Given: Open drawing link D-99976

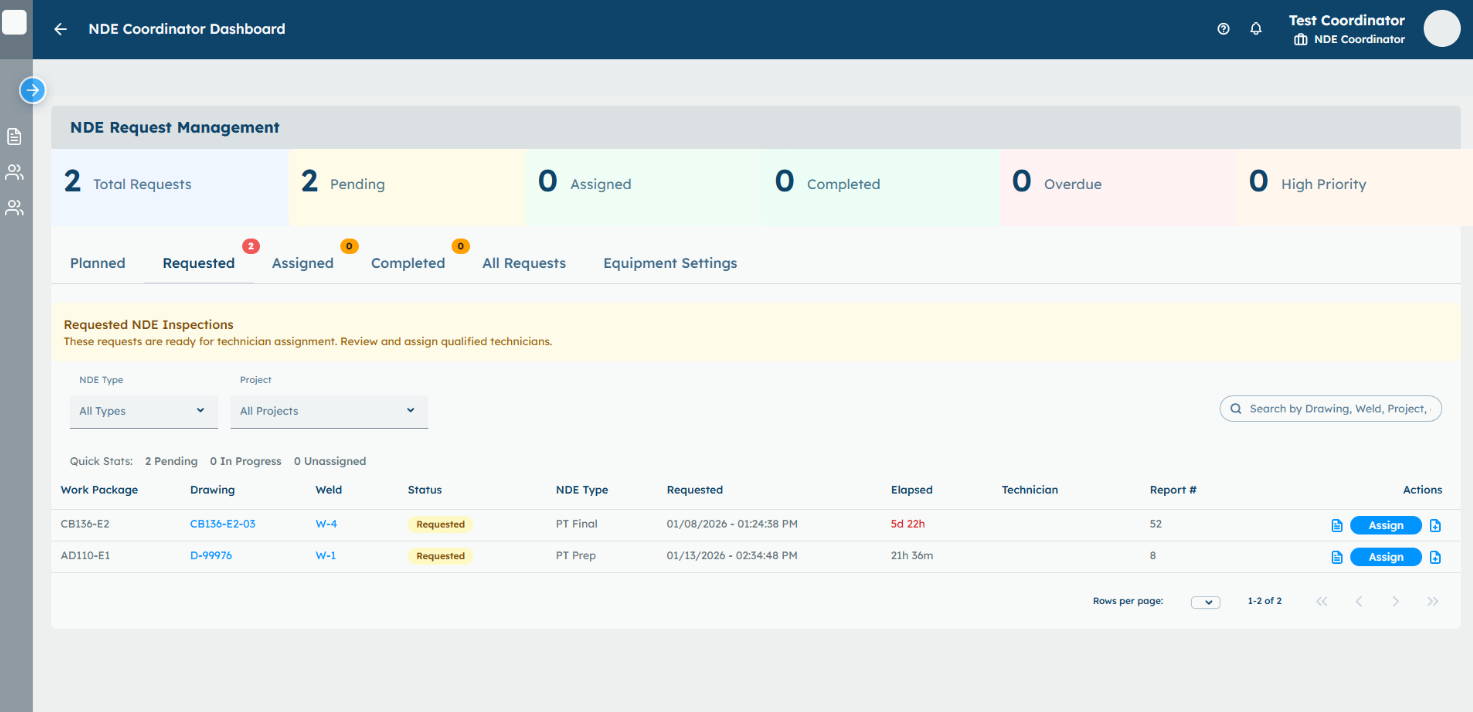Looking at the screenshot, I should tap(211, 555).
